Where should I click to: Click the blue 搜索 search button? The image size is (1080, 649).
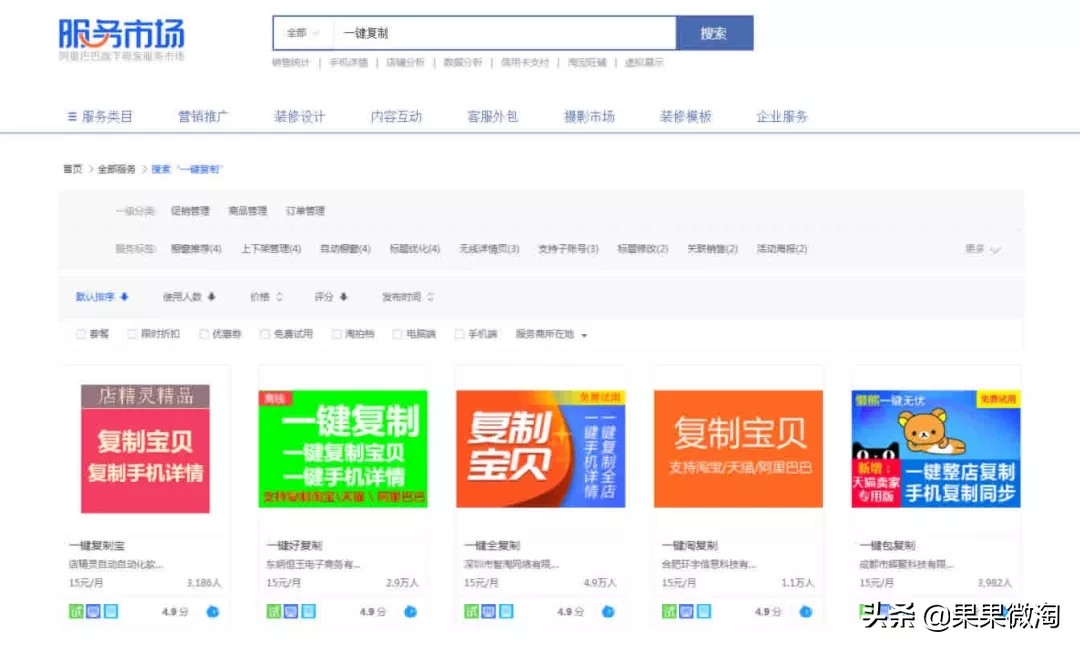[714, 32]
